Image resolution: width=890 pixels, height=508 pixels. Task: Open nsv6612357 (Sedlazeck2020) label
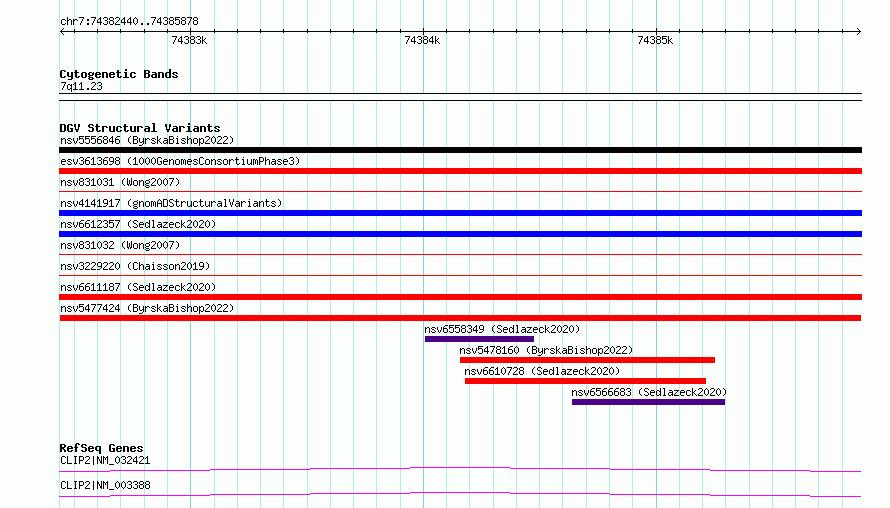138,224
